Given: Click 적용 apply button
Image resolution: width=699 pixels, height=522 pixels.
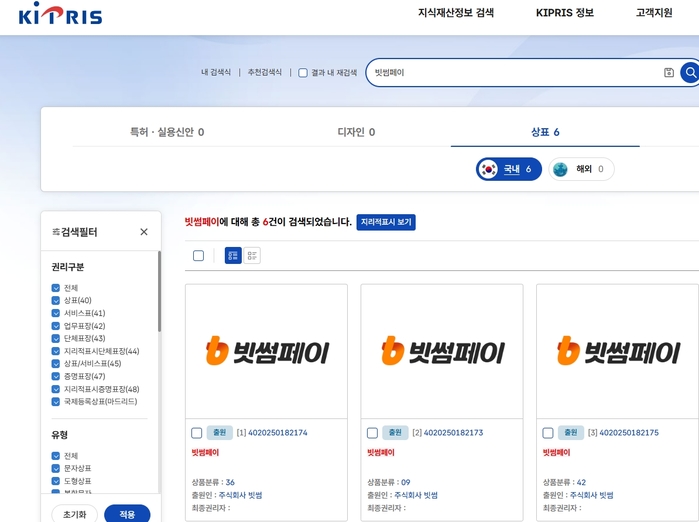Looking at the screenshot, I should point(127,514).
